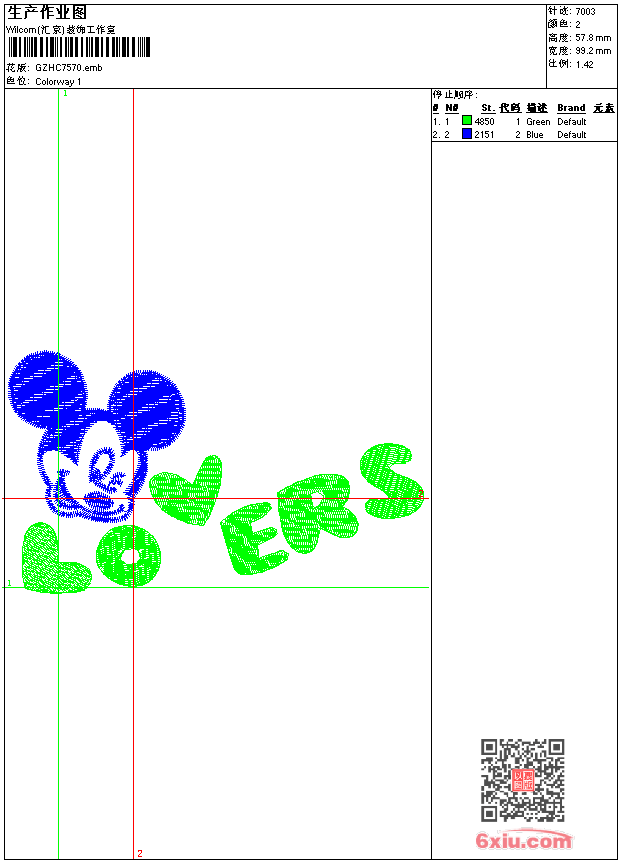Image resolution: width=620 pixels, height=860 pixels.
Task: Click the 代码 column header
Action: point(510,108)
